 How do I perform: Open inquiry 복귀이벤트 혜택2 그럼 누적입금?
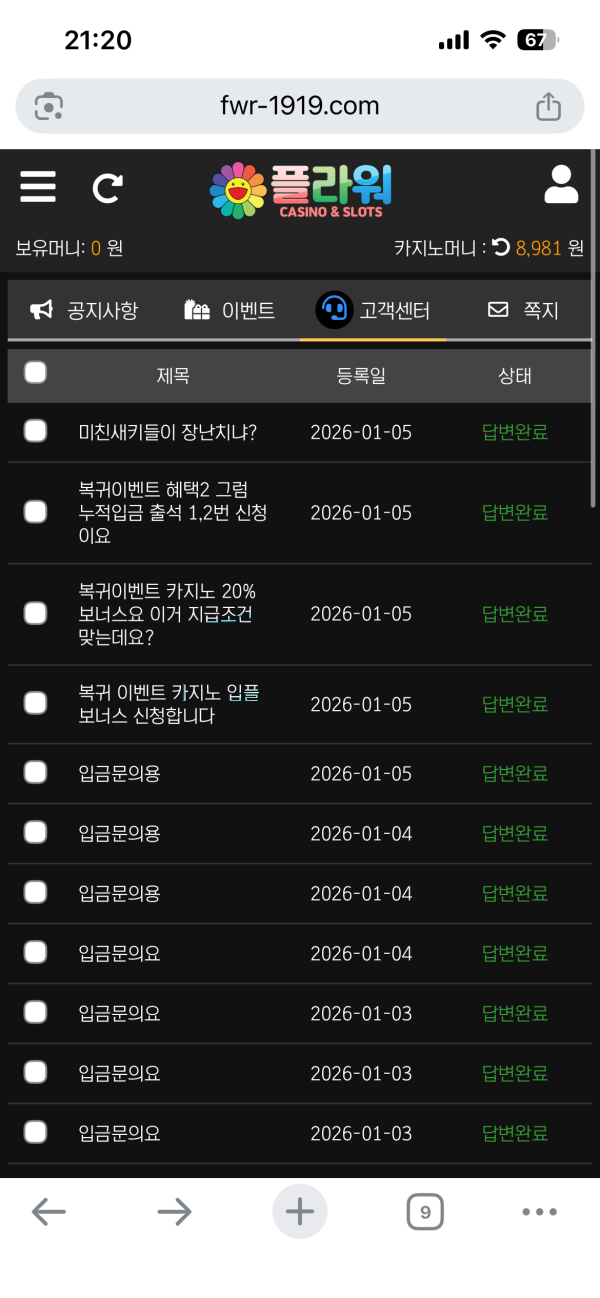[x=172, y=512]
